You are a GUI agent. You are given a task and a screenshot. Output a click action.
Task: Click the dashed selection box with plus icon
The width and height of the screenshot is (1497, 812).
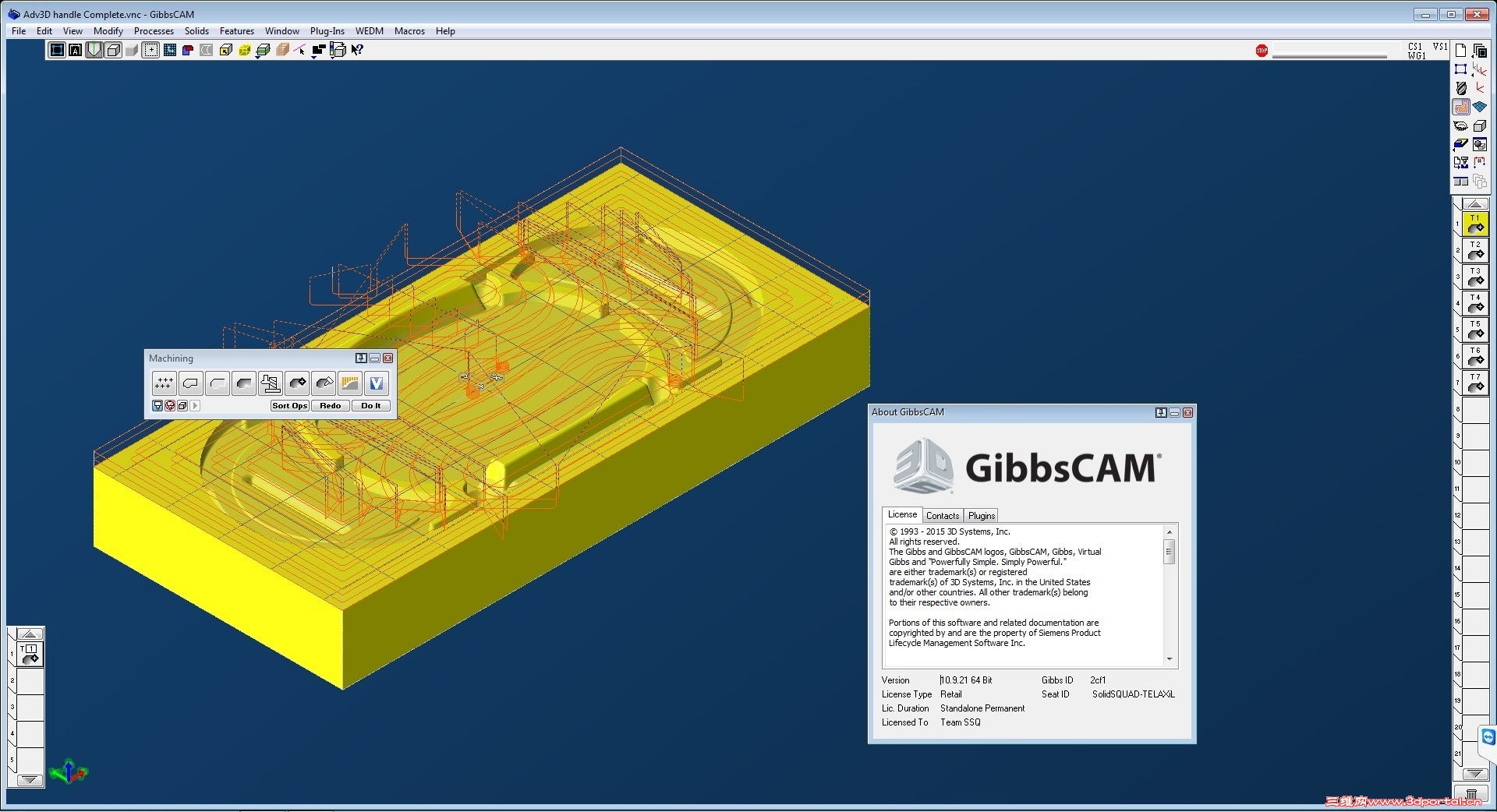pyautogui.click(x=150, y=50)
